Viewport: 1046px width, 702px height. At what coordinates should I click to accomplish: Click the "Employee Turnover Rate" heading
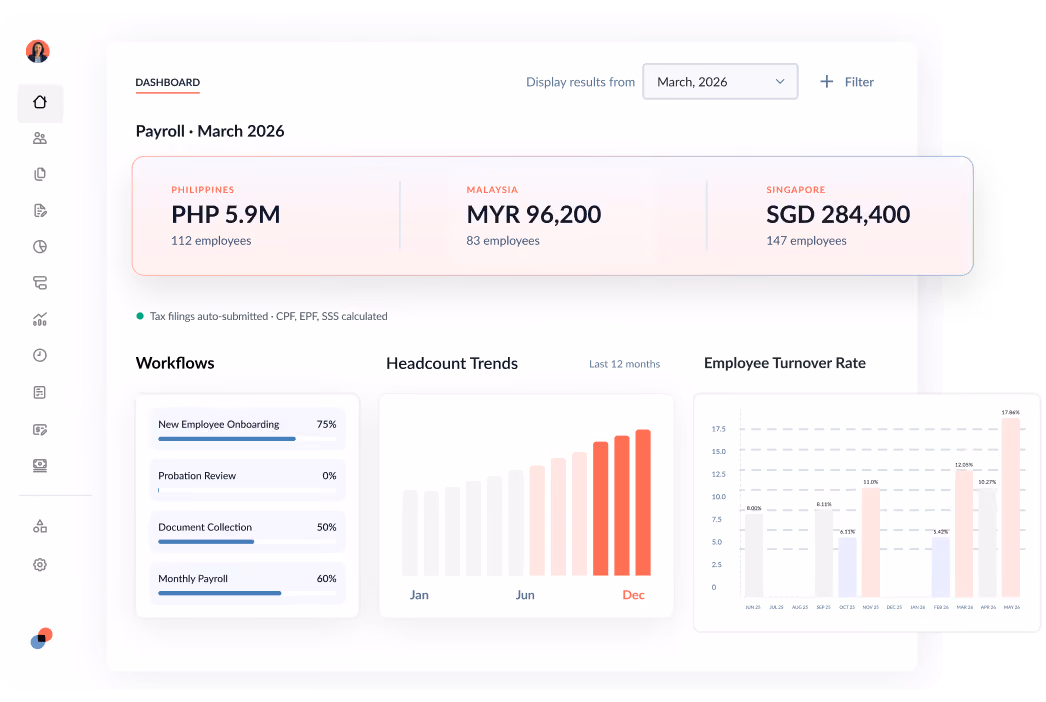[784, 363]
